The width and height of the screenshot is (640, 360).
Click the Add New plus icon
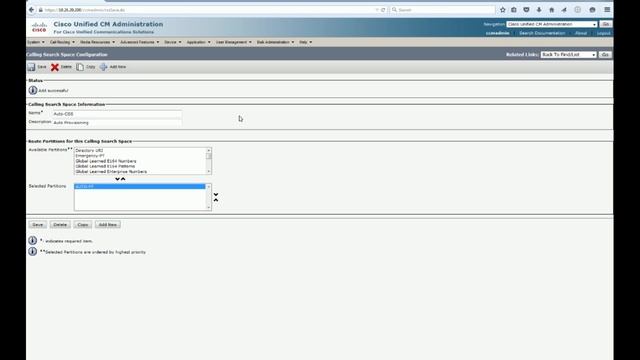(x=104, y=67)
